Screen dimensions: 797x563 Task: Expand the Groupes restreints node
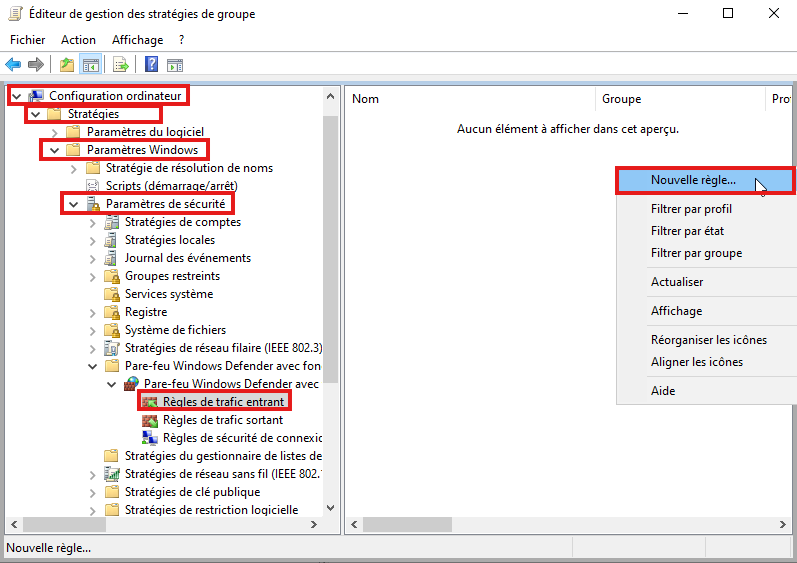[93, 276]
